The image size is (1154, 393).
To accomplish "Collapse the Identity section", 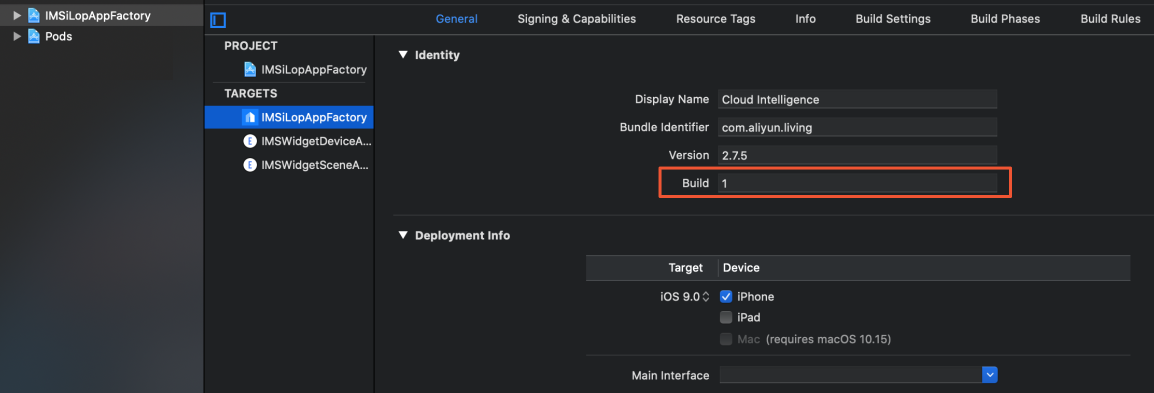I will pyautogui.click(x=403, y=54).
